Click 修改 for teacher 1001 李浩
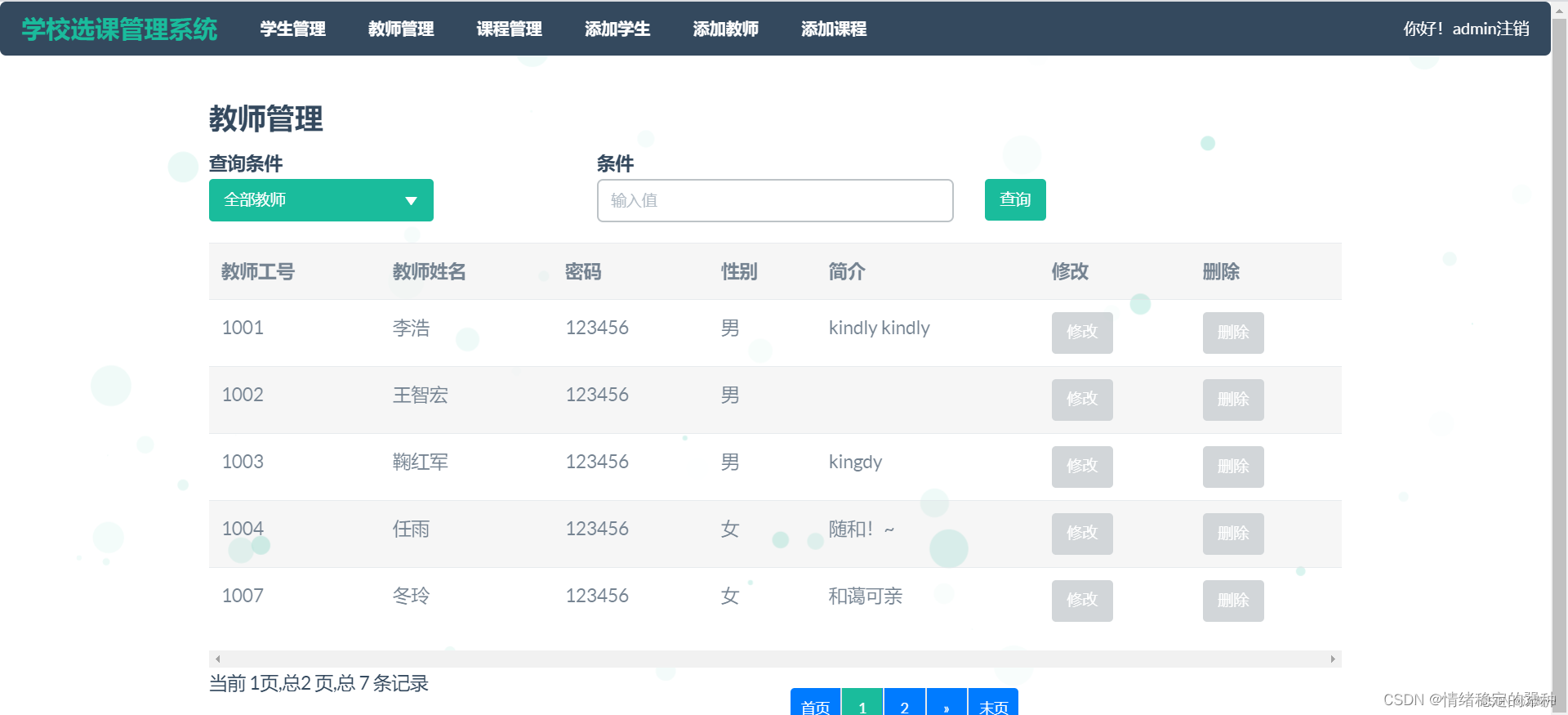 [x=1082, y=333]
